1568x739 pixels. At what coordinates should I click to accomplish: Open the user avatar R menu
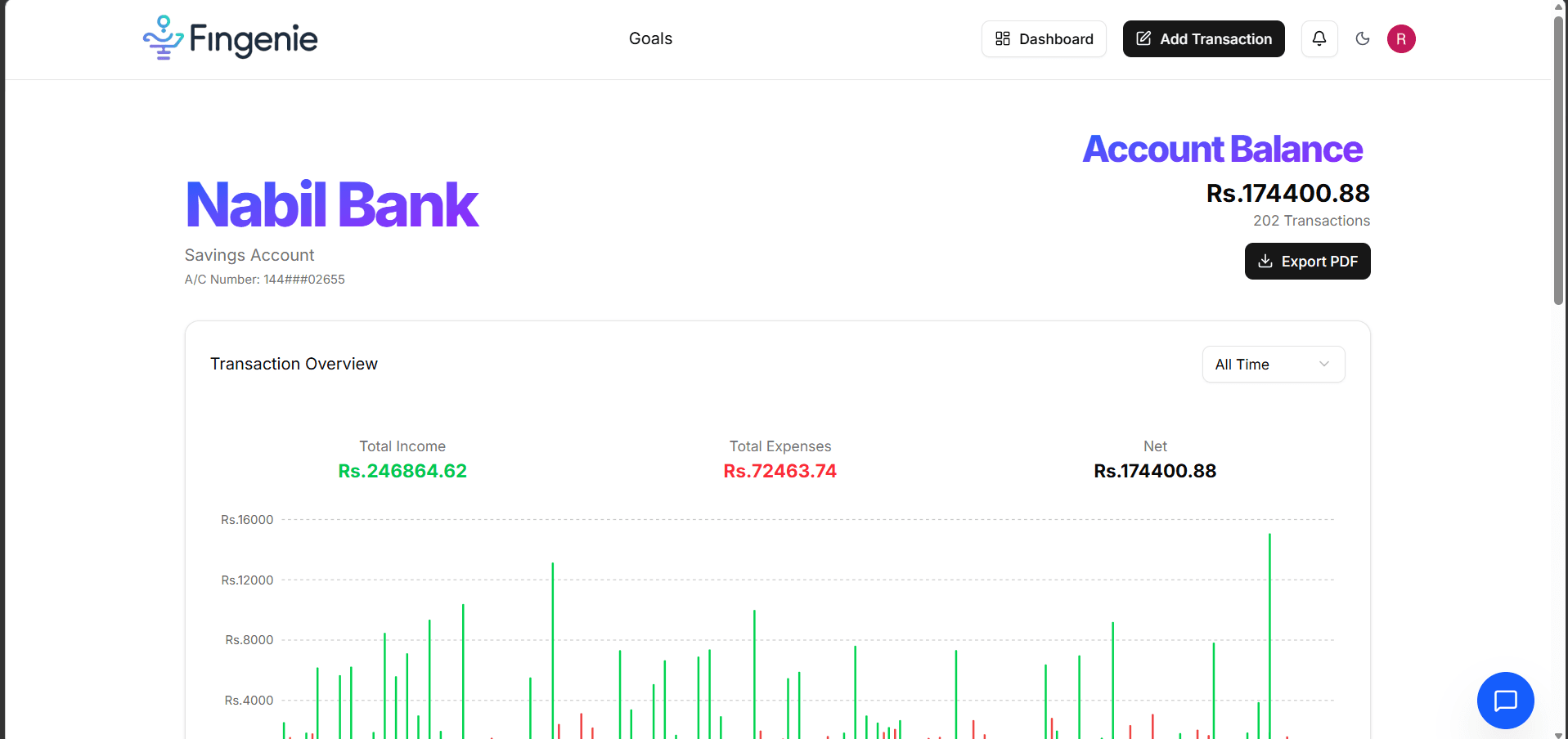coord(1401,38)
